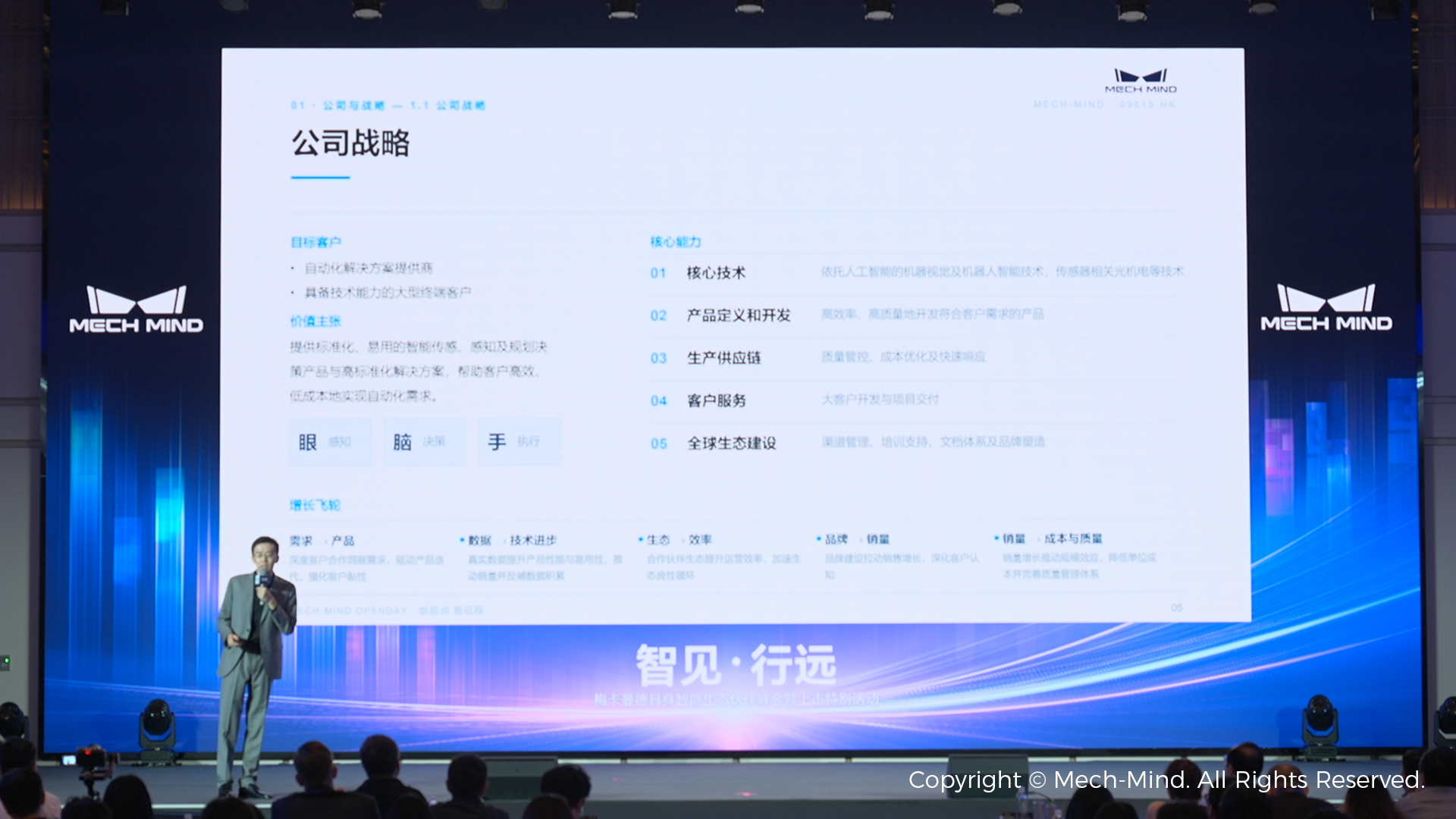Click the 品牌 › 销量 flywheel item
Viewport: 1456px width, 819px height.
[x=898, y=556]
